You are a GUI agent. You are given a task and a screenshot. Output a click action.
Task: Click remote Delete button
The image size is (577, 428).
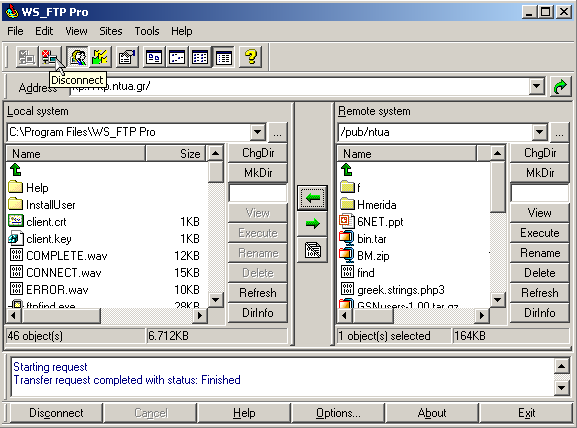(x=539, y=273)
